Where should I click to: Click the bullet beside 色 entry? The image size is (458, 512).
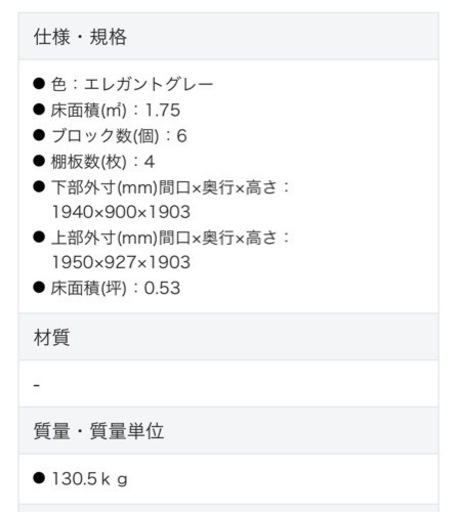tap(39, 83)
